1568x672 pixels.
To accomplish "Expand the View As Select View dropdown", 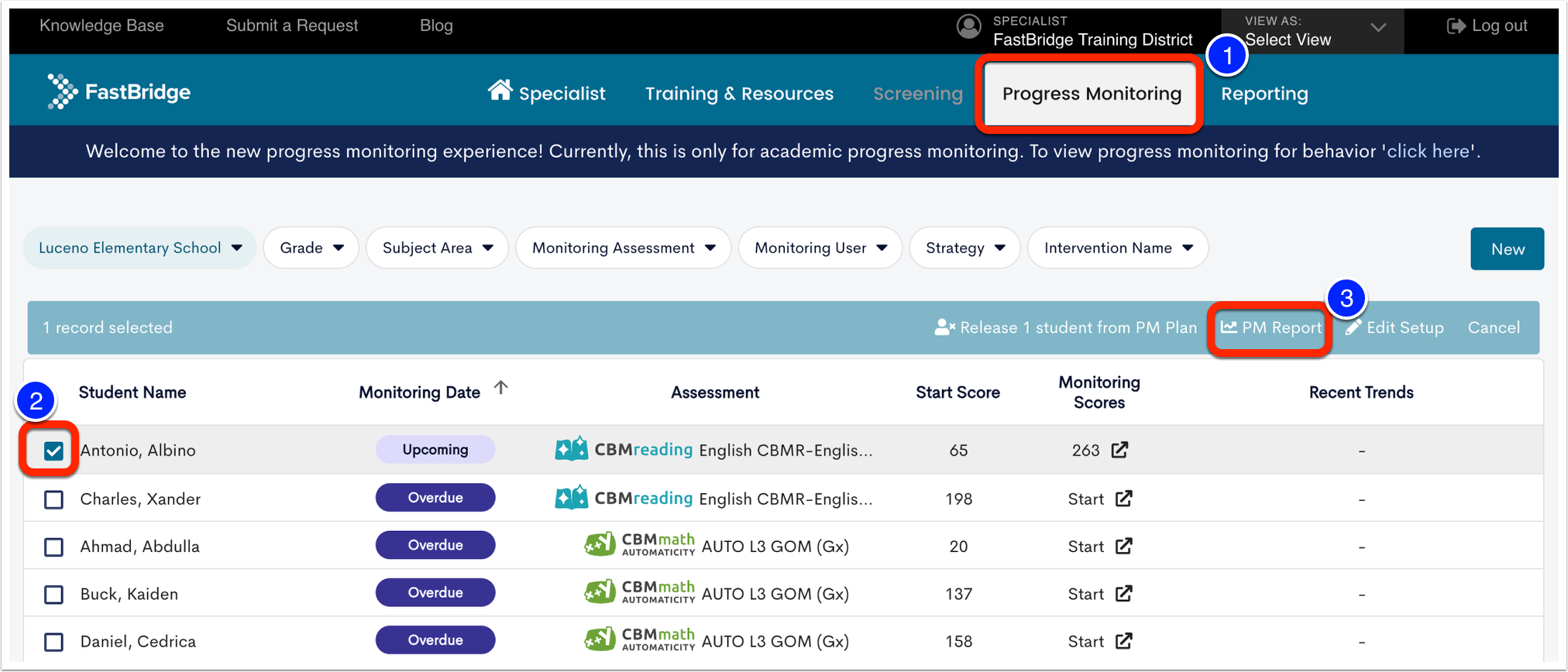I will click(1312, 31).
